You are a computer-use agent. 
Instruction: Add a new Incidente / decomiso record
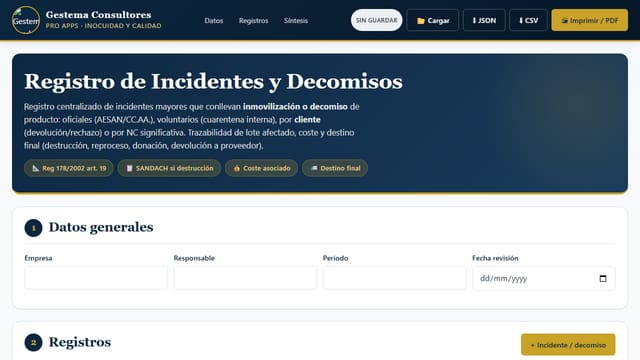coord(568,345)
